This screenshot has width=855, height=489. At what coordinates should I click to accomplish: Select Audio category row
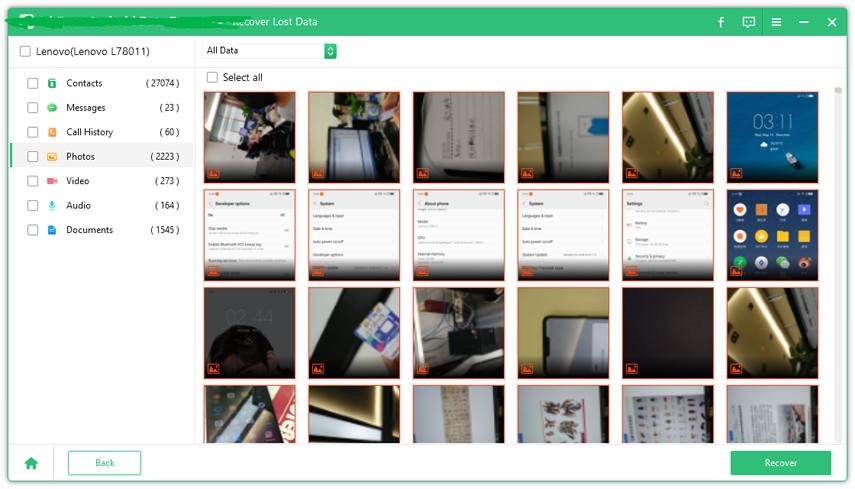coord(102,206)
